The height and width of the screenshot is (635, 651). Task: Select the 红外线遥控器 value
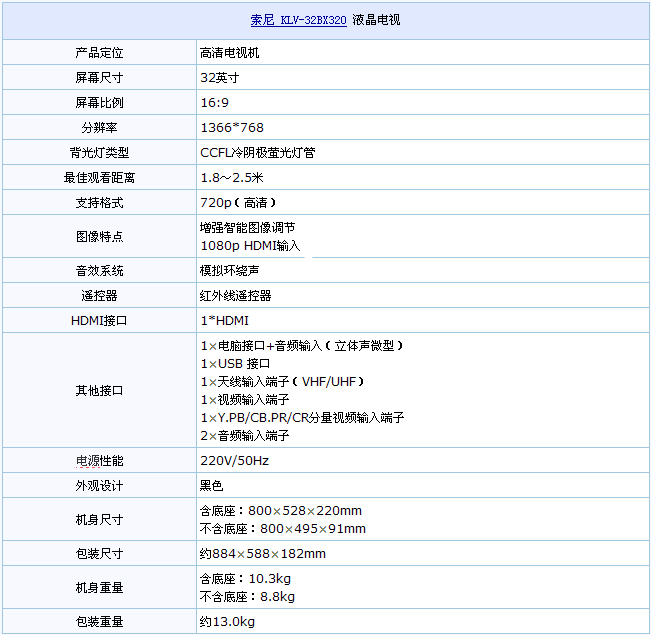pos(236,295)
